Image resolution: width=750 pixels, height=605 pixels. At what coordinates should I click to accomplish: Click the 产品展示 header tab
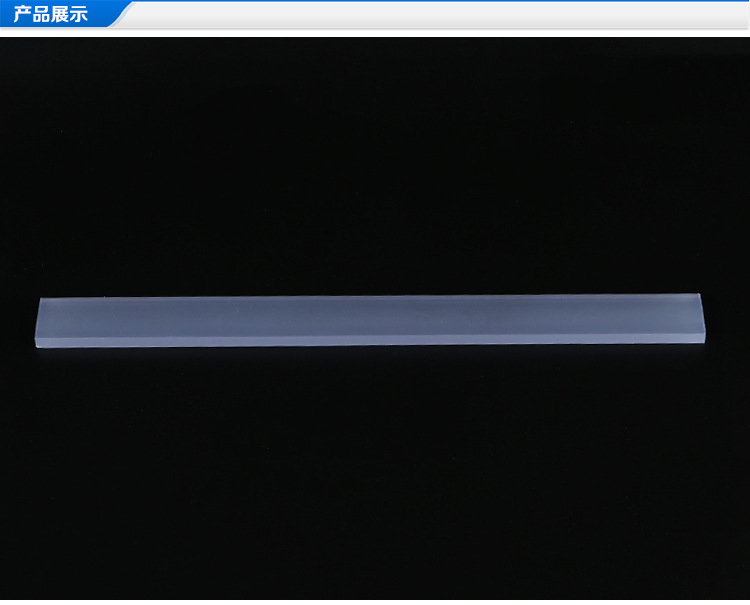pyautogui.click(x=50, y=15)
